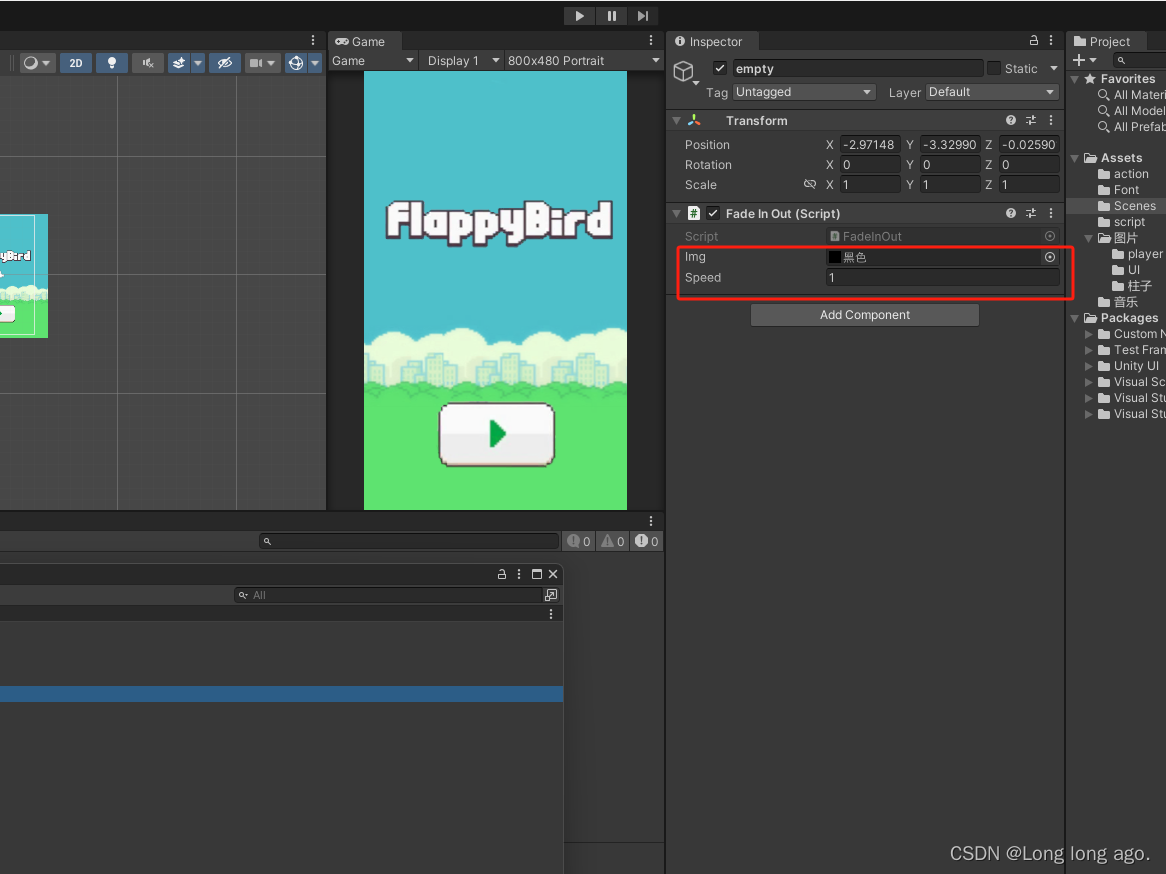
Task: Edit Position Y value field
Action: 950,145
